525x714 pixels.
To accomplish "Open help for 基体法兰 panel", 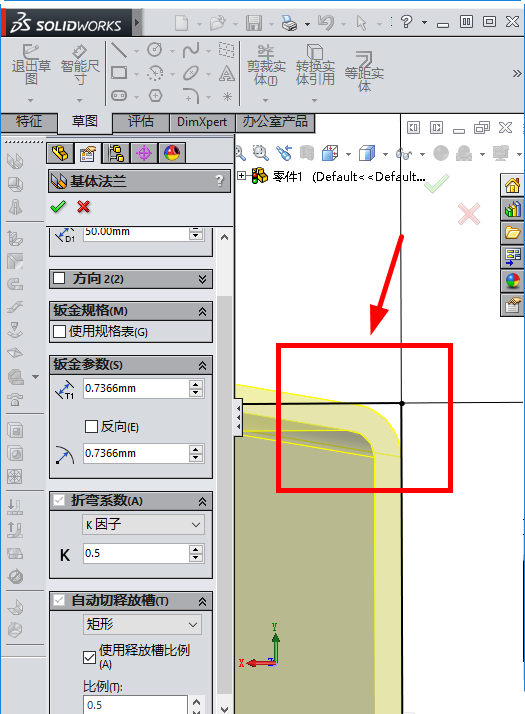I will (x=219, y=181).
